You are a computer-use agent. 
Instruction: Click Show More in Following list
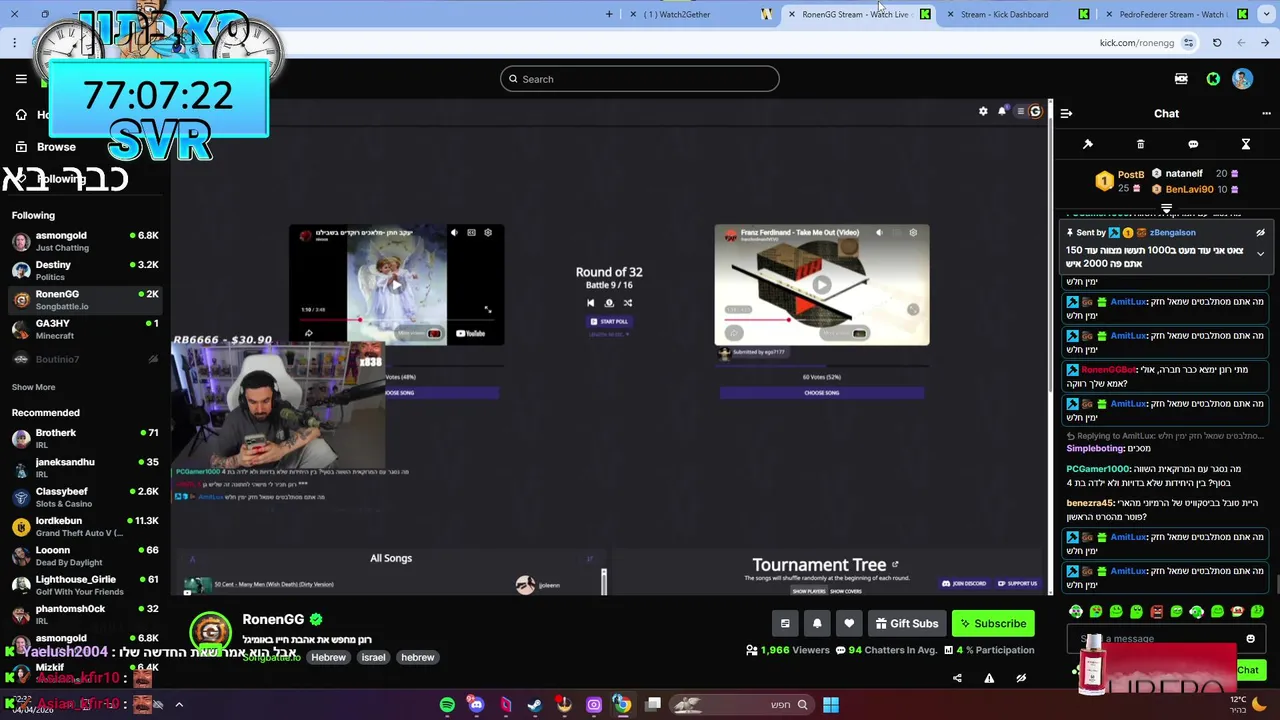pyautogui.click(x=33, y=388)
